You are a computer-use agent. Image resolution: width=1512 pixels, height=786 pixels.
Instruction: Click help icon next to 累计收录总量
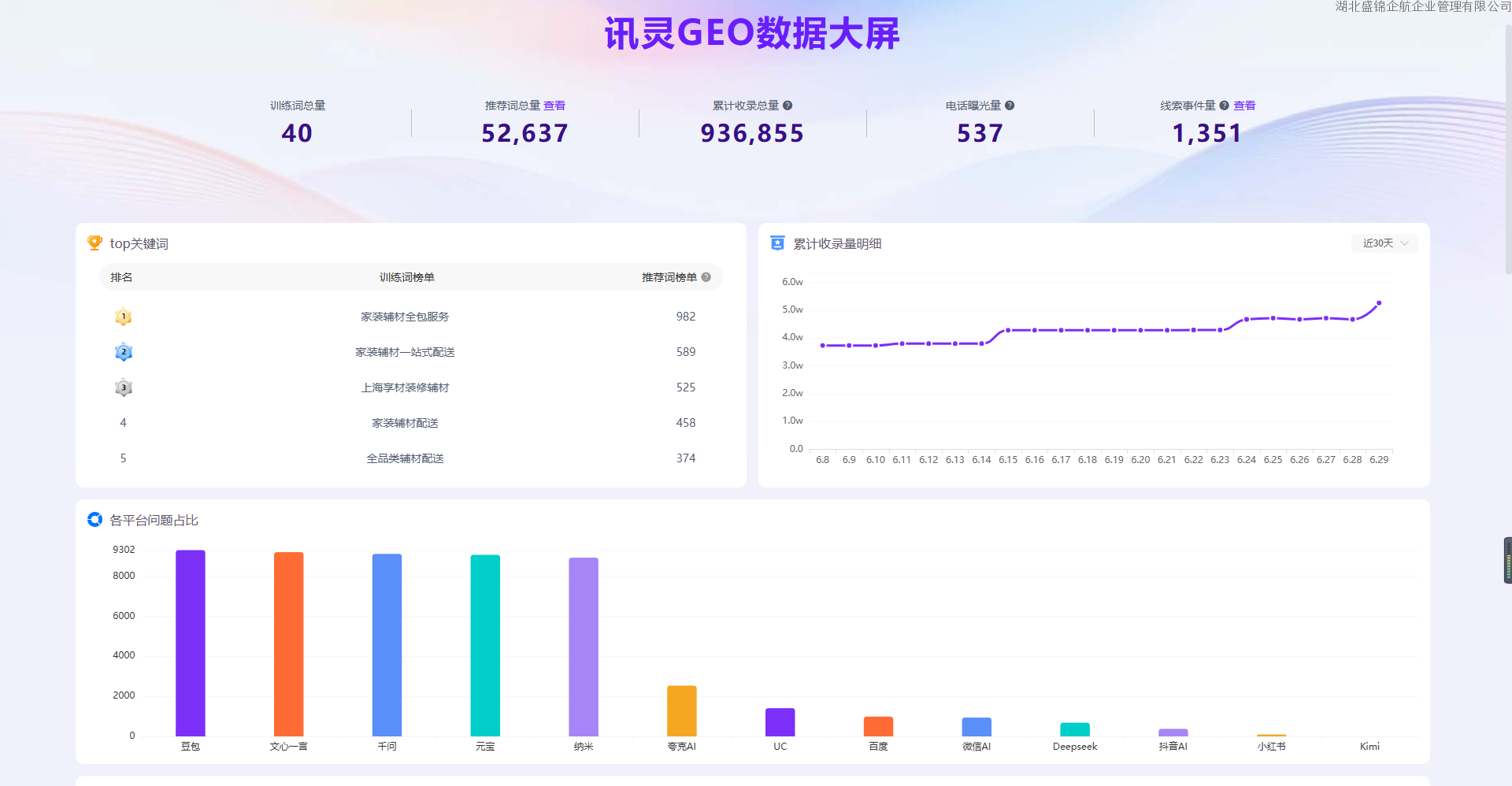(x=787, y=106)
